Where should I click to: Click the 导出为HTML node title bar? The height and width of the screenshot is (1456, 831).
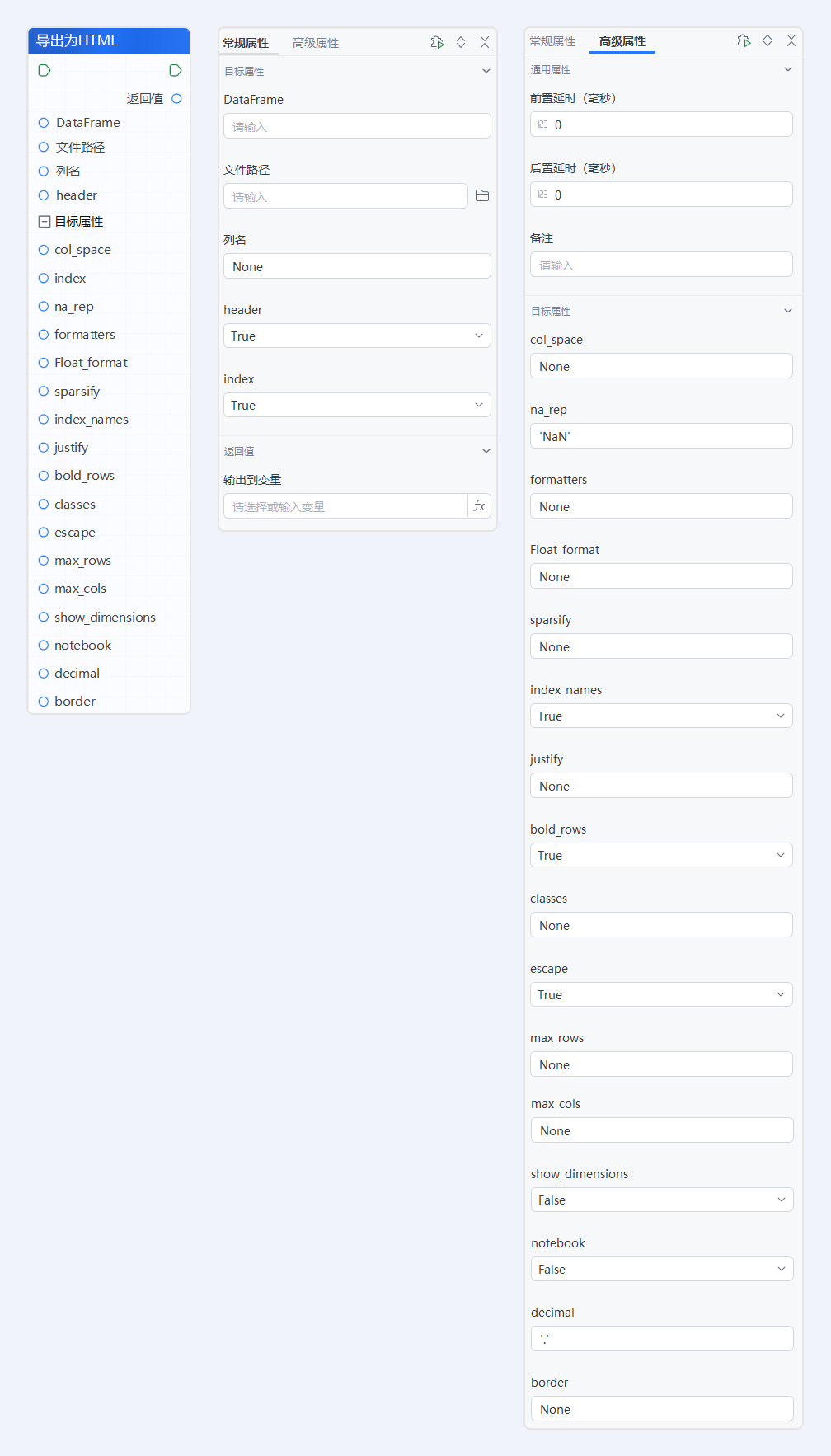click(x=109, y=41)
